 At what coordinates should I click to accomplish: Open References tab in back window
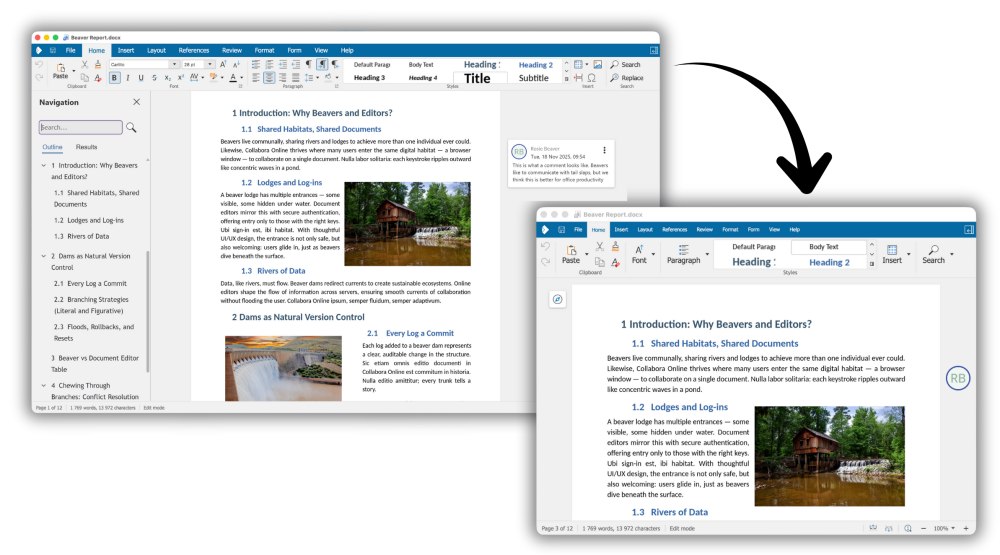coord(194,50)
